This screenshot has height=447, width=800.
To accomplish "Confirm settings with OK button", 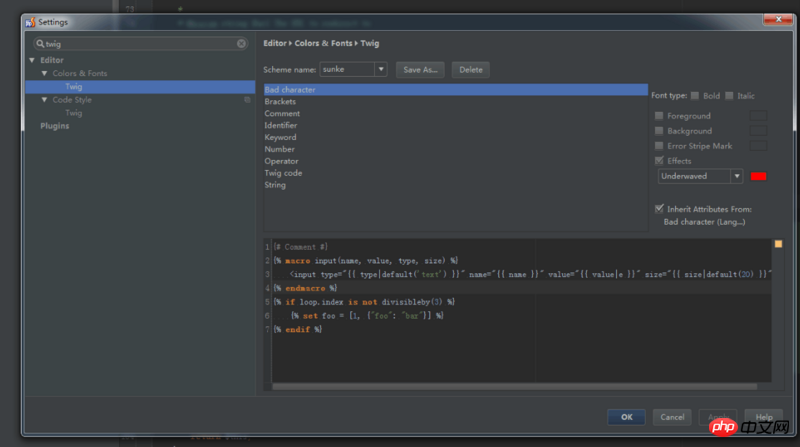I will click(627, 417).
